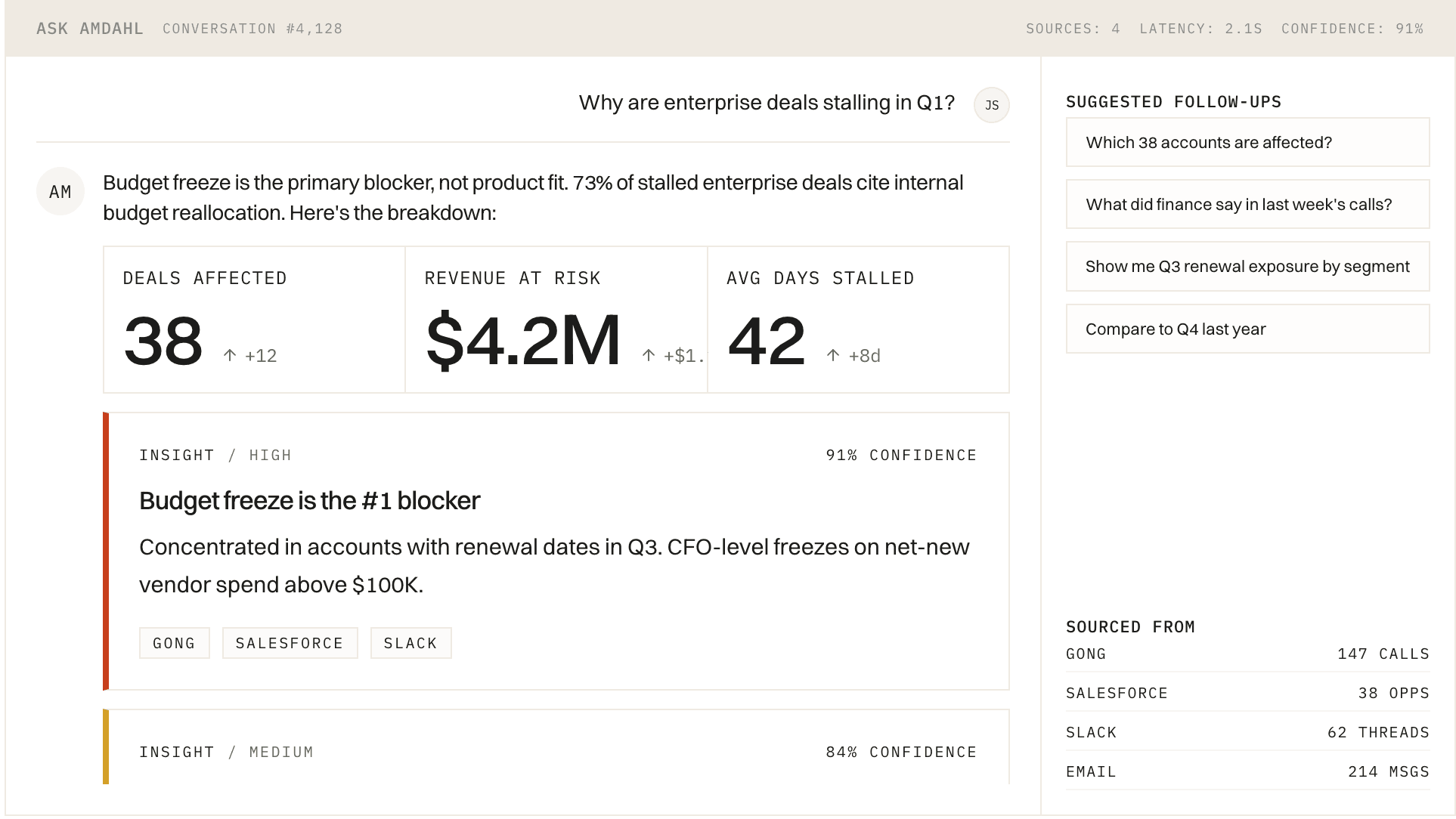
Task: Click the ASK AMDAHL logo
Action: pyautogui.click(x=89, y=29)
